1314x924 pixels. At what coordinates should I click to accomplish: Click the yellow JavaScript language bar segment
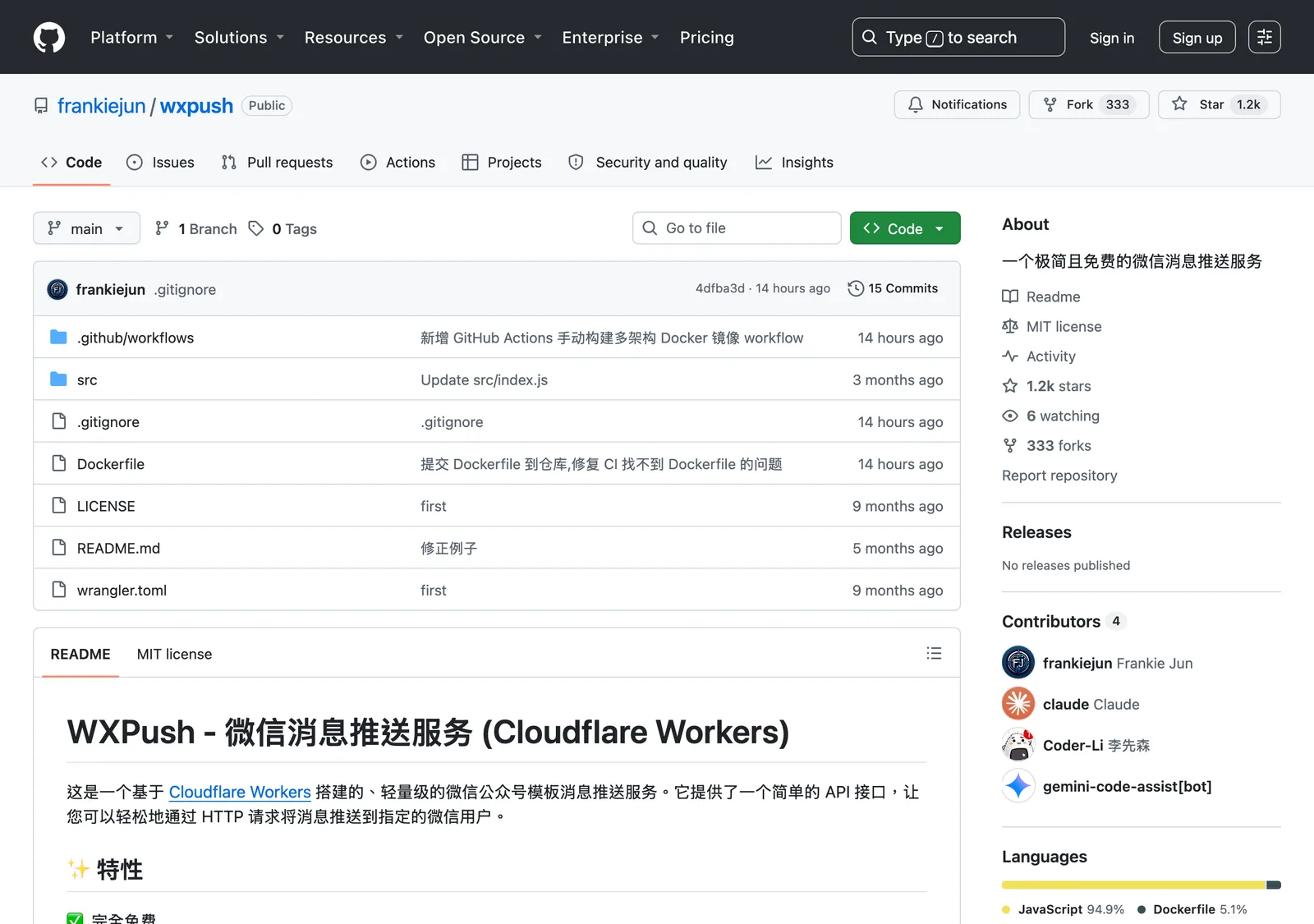point(1134,885)
